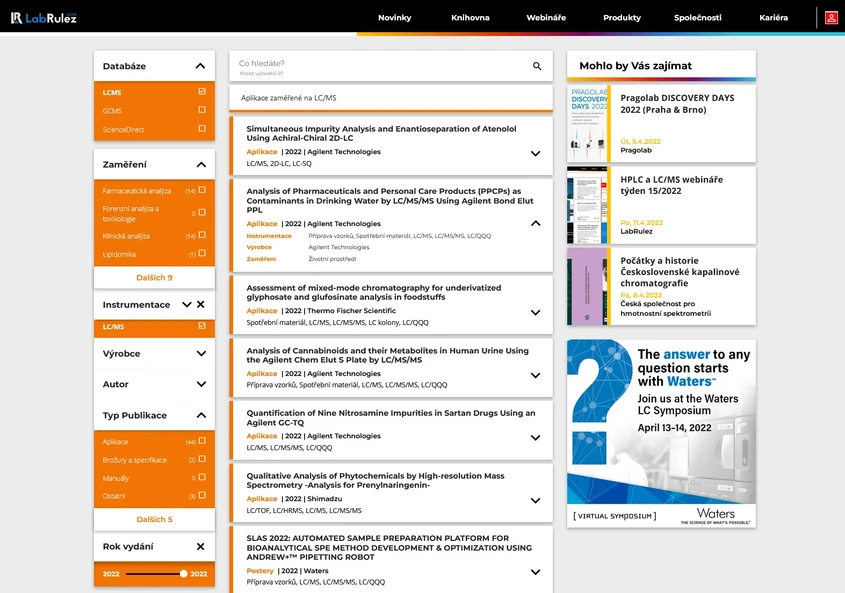Expand the Výrobce section

[x=201, y=354]
